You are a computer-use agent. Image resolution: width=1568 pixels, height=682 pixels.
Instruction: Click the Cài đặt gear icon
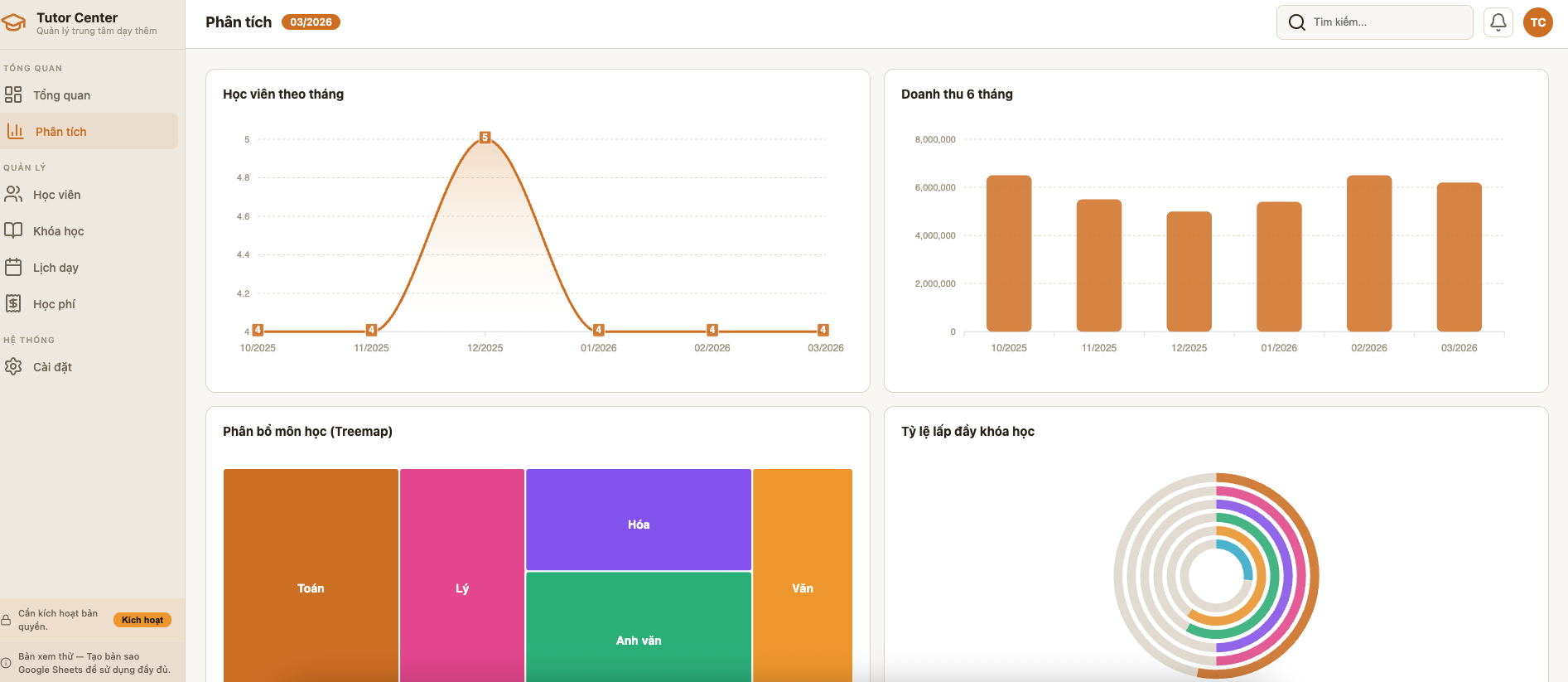pos(13,366)
